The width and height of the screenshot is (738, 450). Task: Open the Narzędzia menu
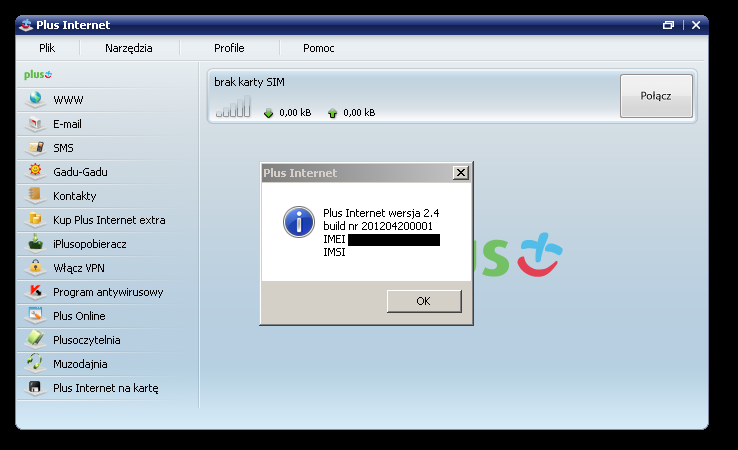point(128,48)
